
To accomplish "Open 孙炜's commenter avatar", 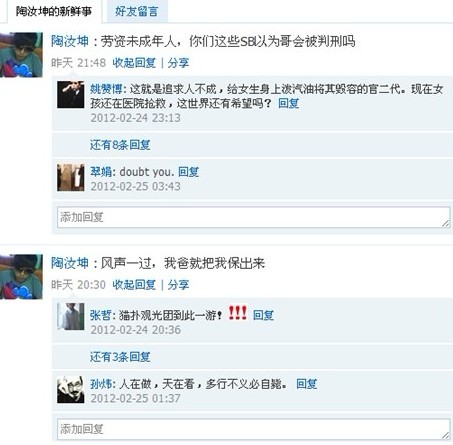I will 70,389.
